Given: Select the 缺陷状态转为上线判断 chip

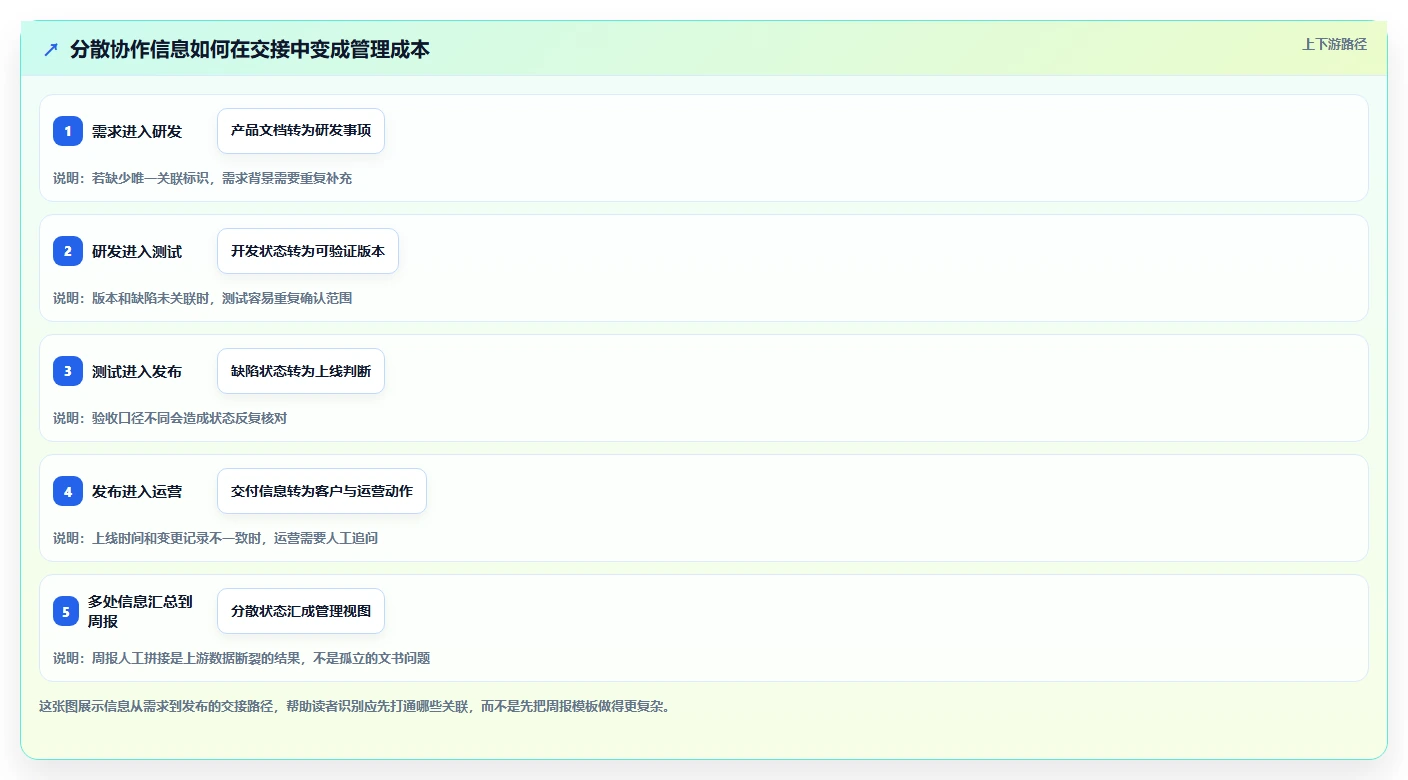Looking at the screenshot, I should click(x=301, y=371).
